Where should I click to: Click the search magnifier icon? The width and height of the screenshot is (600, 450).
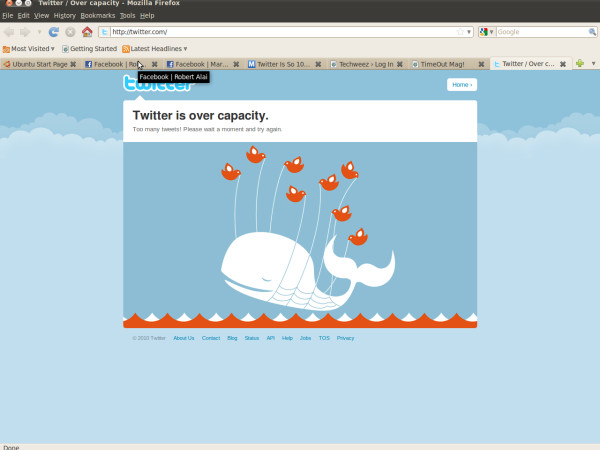click(x=592, y=32)
